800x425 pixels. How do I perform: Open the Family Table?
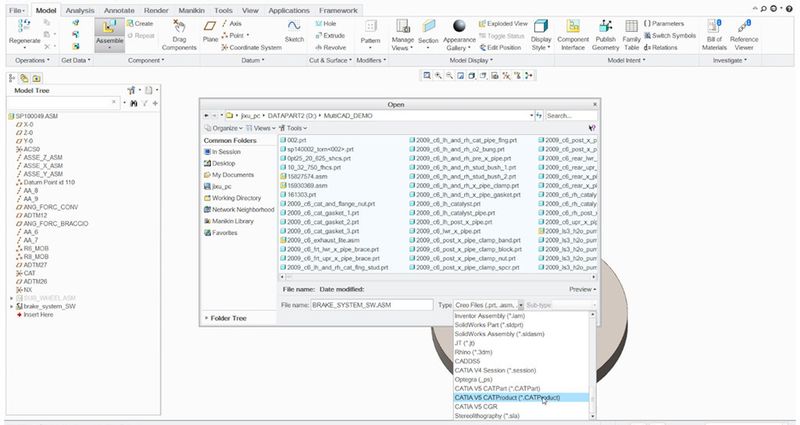[x=632, y=35]
